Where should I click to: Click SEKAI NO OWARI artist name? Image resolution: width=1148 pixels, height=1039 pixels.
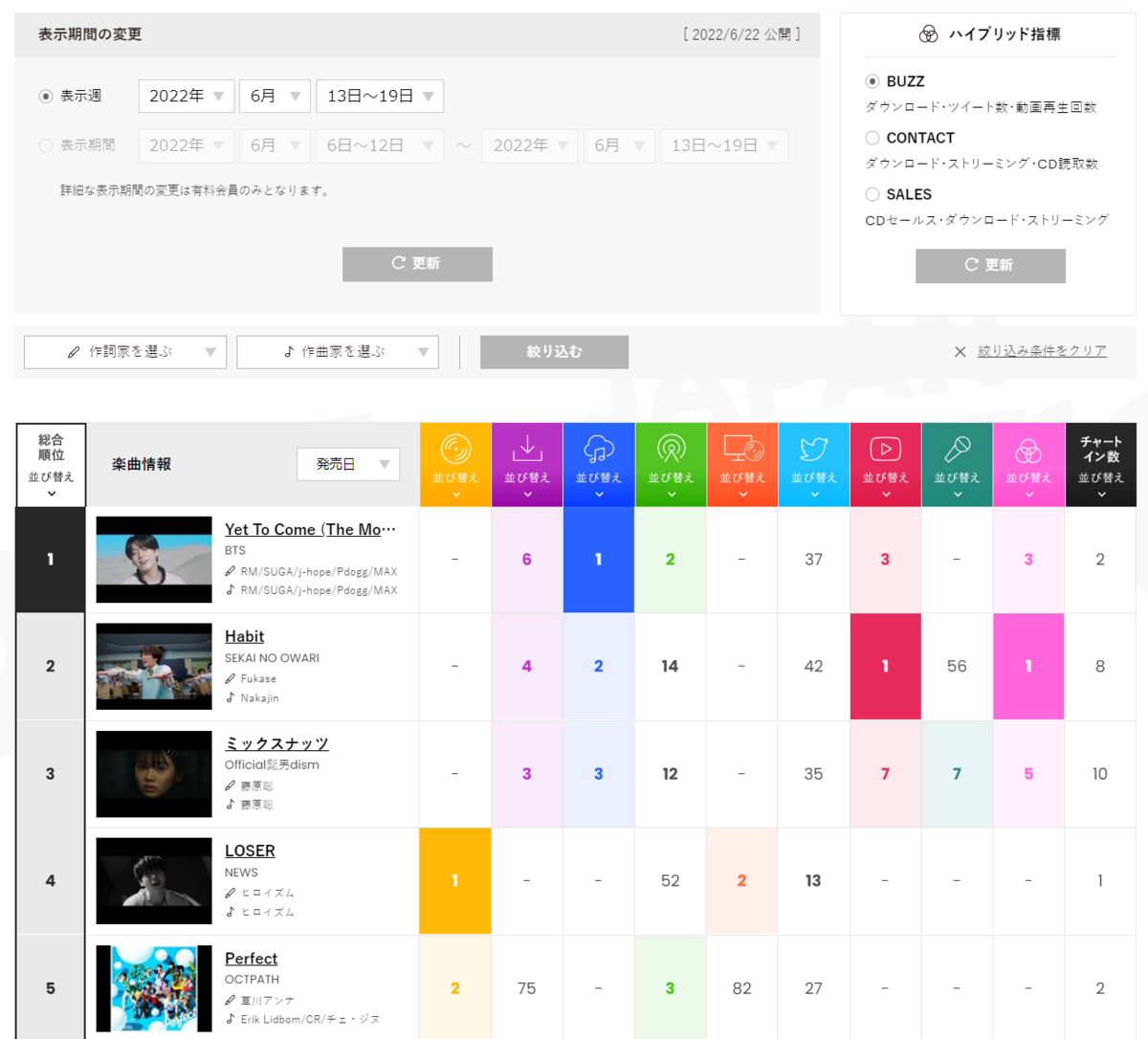(272, 658)
